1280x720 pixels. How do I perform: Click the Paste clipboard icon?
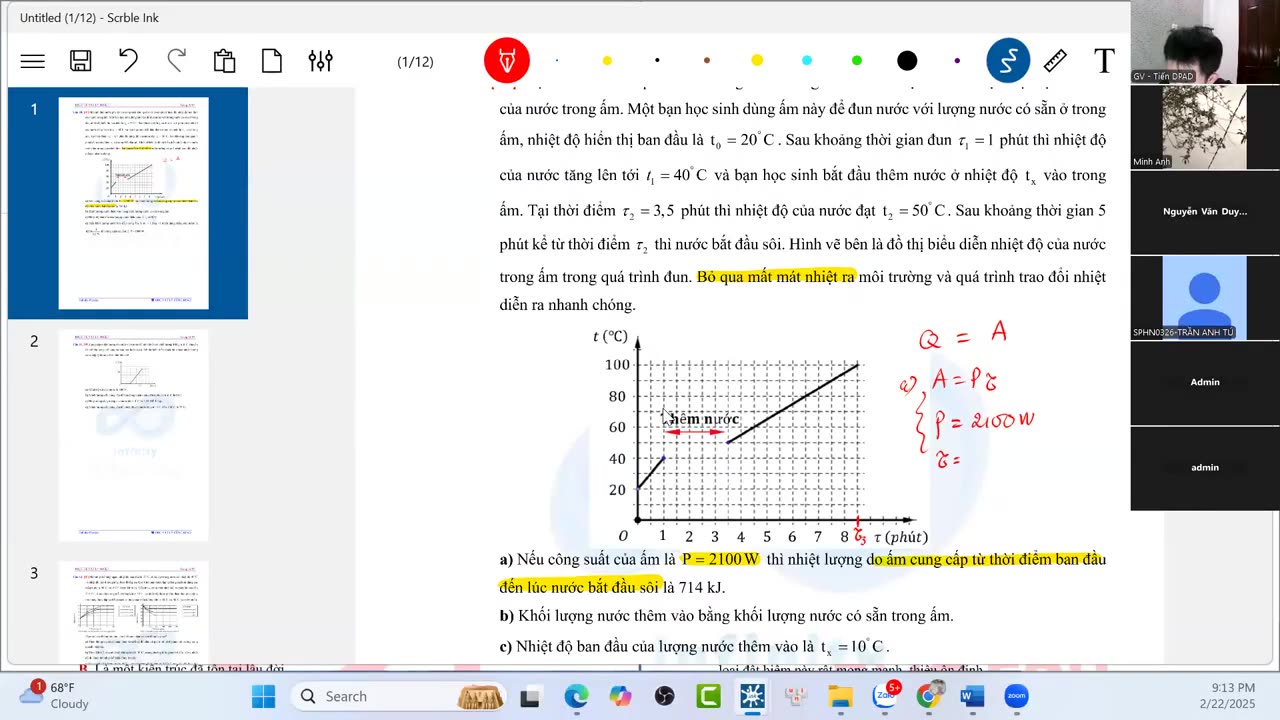(224, 61)
